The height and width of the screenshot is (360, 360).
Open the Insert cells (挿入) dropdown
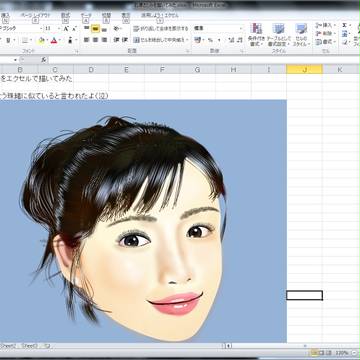coord(325,25)
